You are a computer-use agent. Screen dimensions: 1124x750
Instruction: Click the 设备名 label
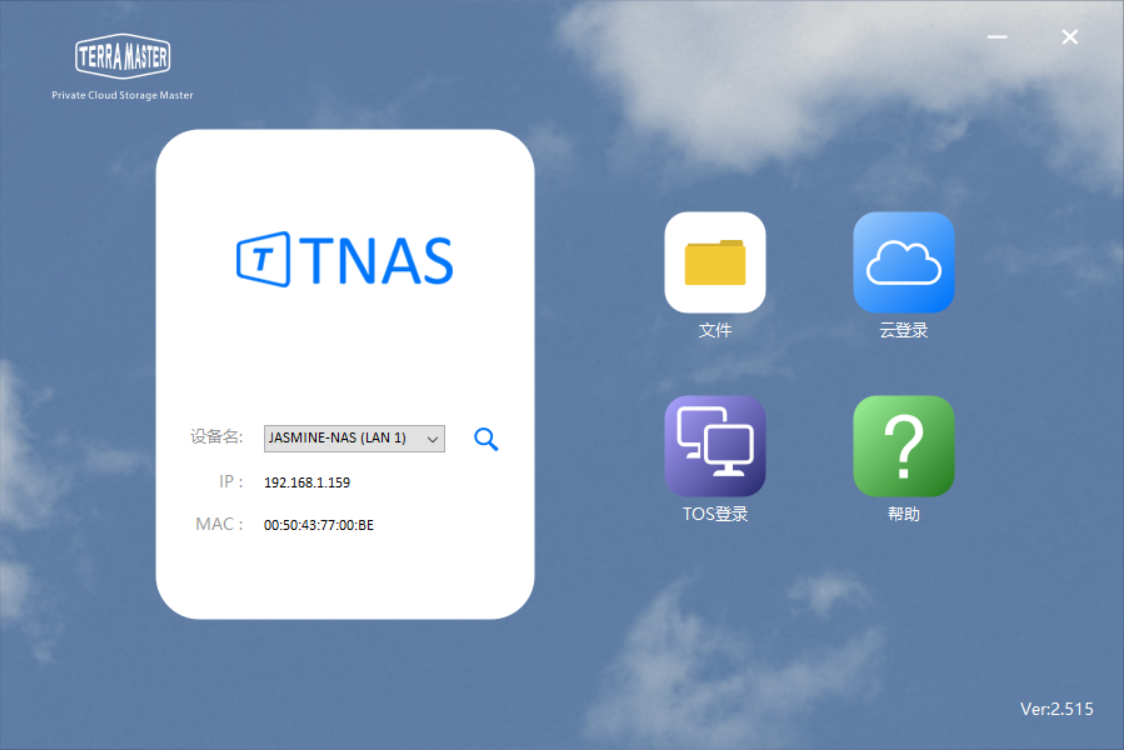click(x=216, y=437)
